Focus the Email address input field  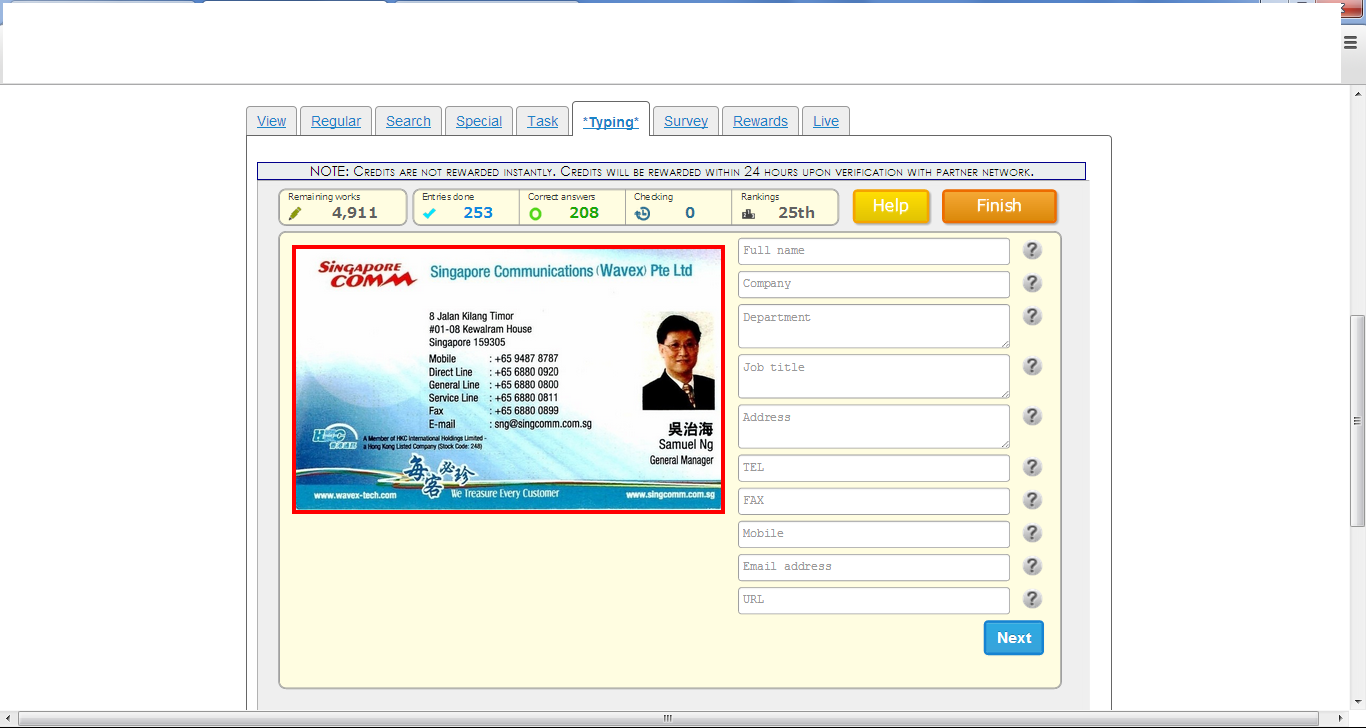coord(874,567)
